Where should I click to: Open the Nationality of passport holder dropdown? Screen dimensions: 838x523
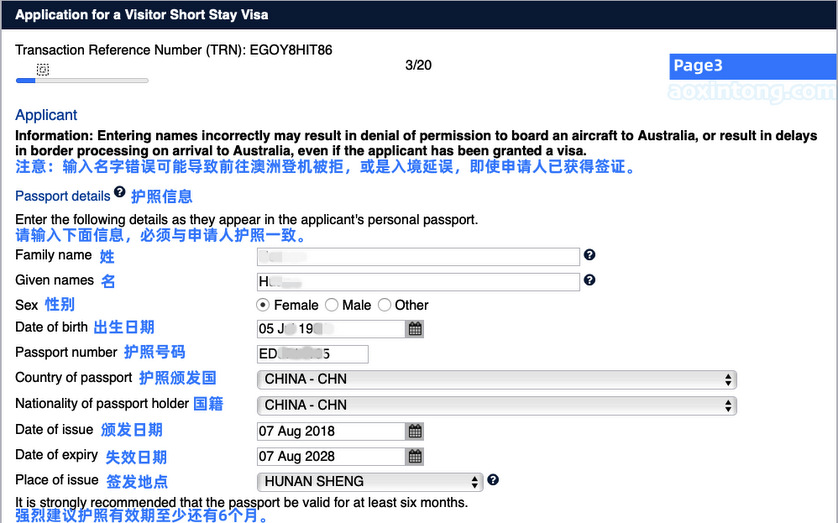[x=497, y=406]
